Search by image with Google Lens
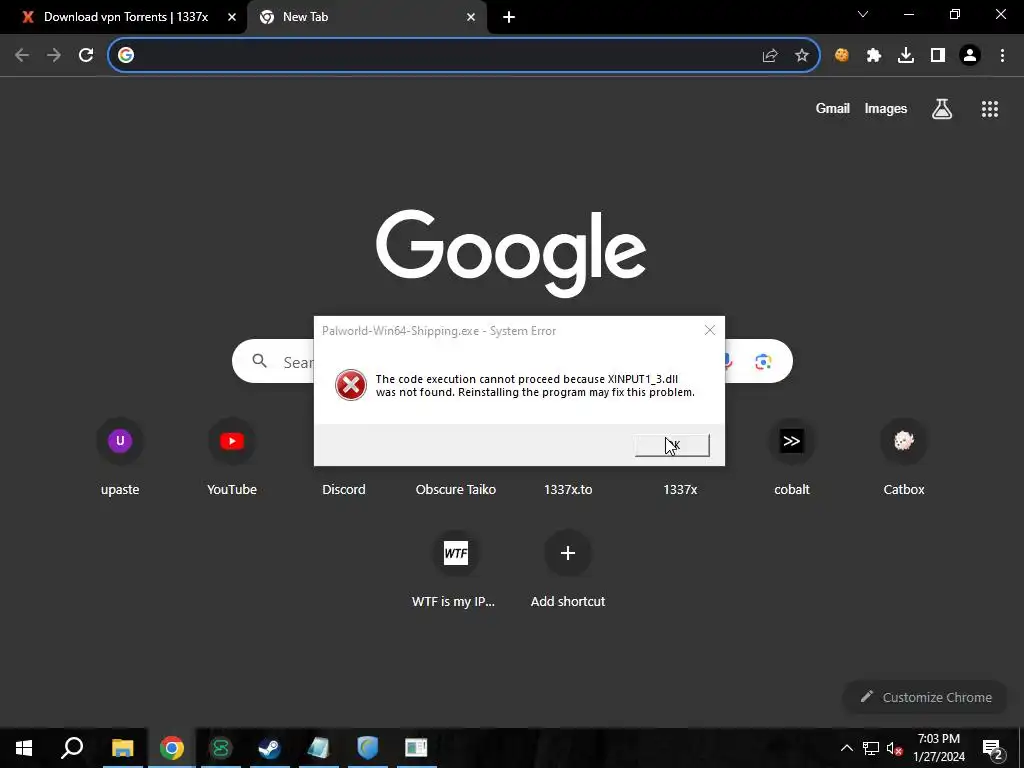Screen dimensions: 1024x768 pos(763,361)
